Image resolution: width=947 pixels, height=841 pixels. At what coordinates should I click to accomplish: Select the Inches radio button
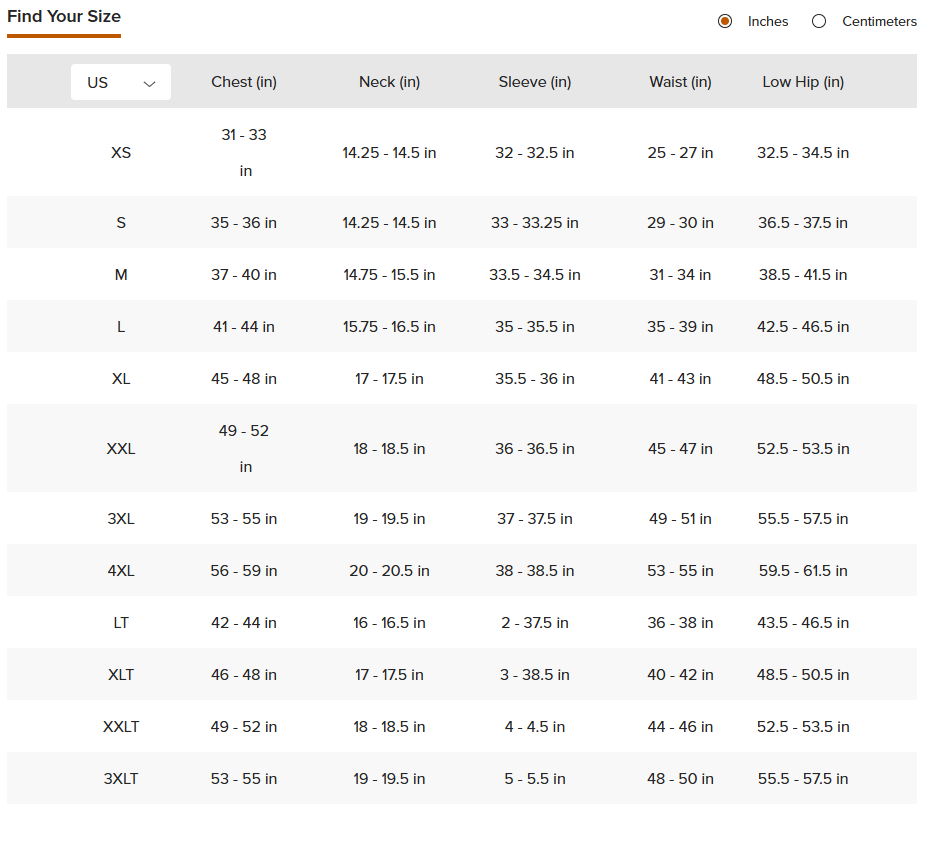(725, 21)
